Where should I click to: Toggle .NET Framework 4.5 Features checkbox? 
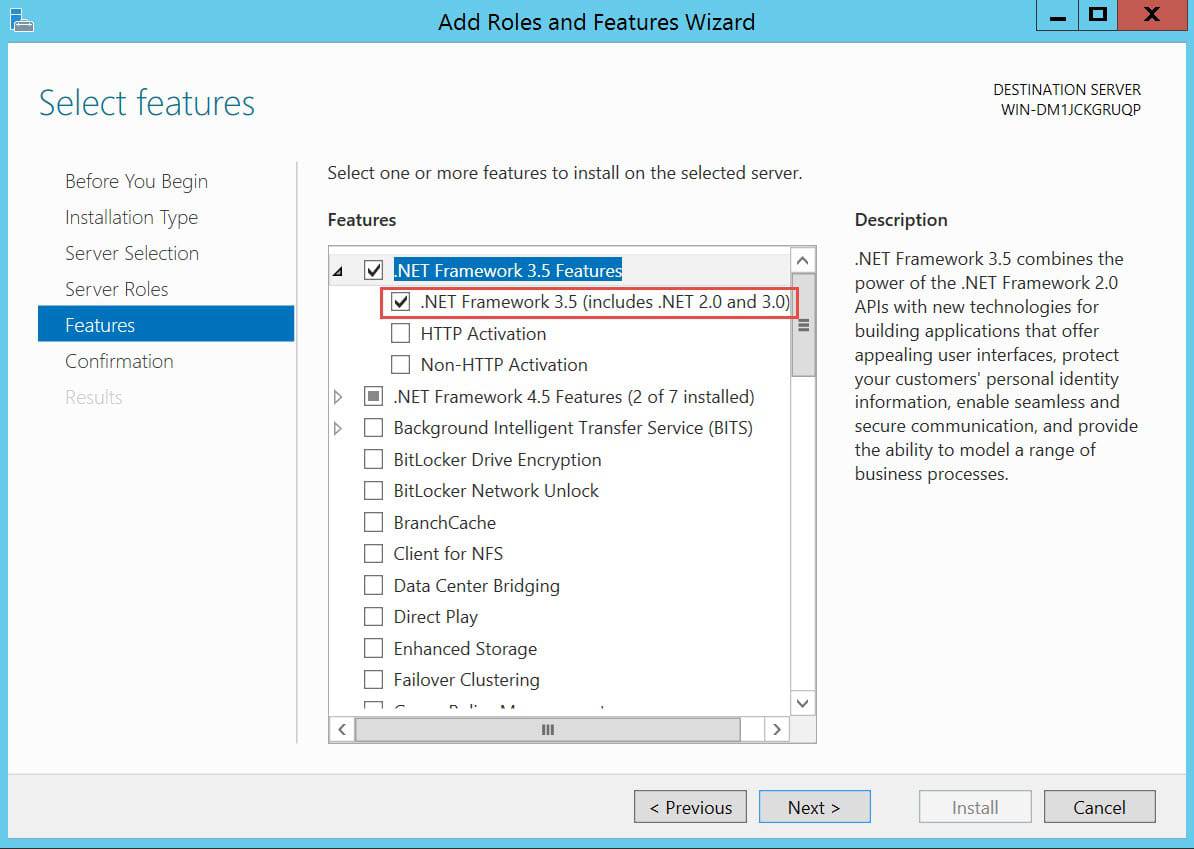[373, 397]
